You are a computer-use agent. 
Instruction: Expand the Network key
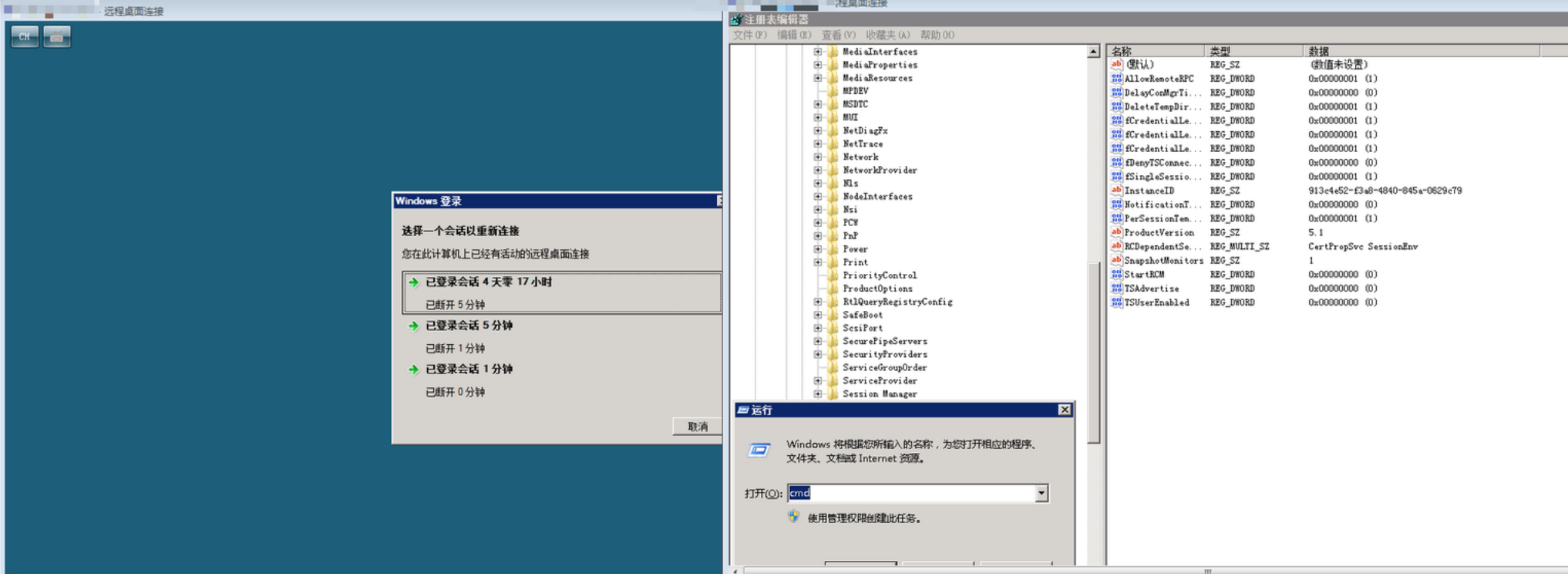(818, 157)
